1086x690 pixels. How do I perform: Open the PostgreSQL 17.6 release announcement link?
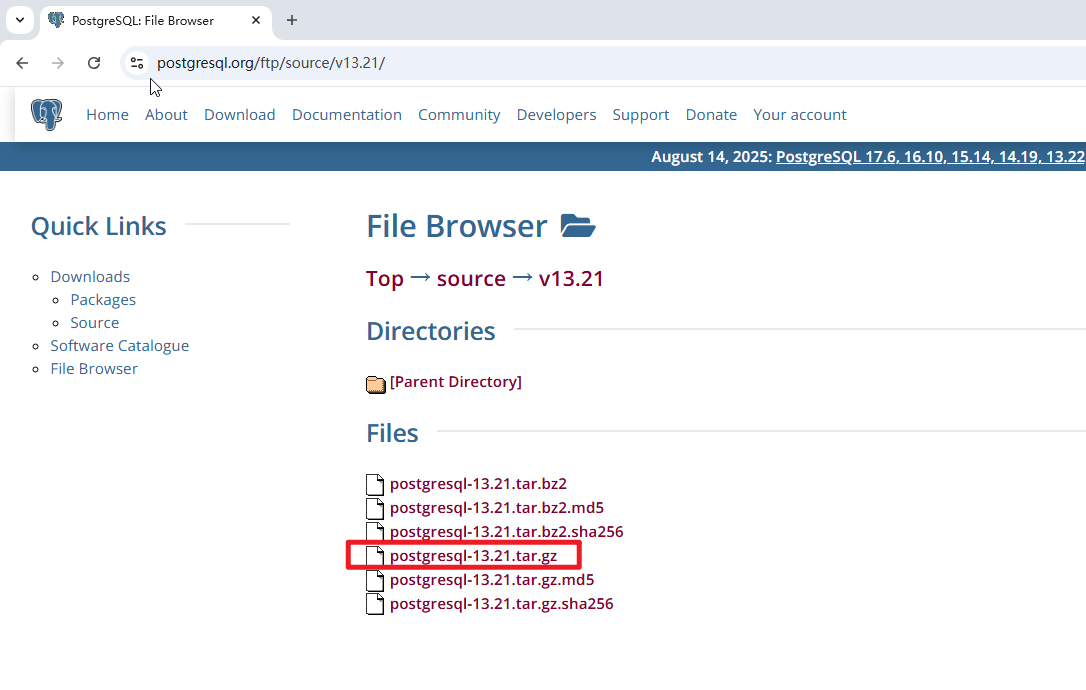click(930, 157)
